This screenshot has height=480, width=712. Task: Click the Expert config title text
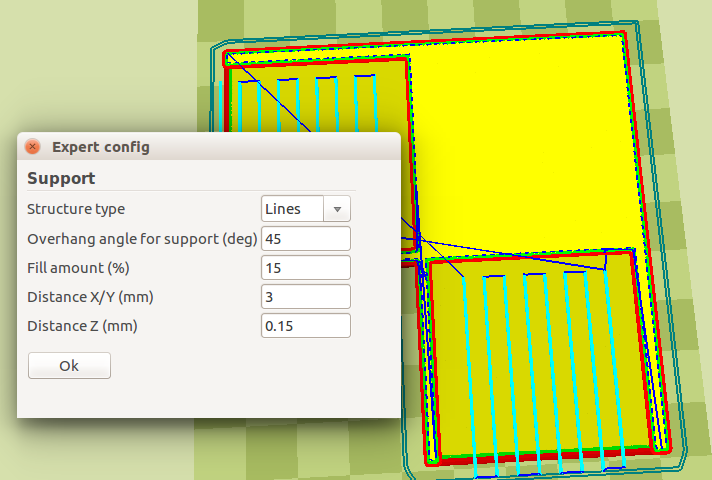coord(101,147)
